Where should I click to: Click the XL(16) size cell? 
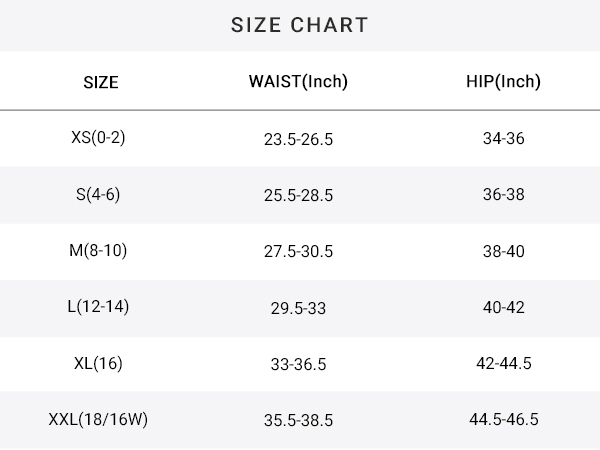coord(98,363)
